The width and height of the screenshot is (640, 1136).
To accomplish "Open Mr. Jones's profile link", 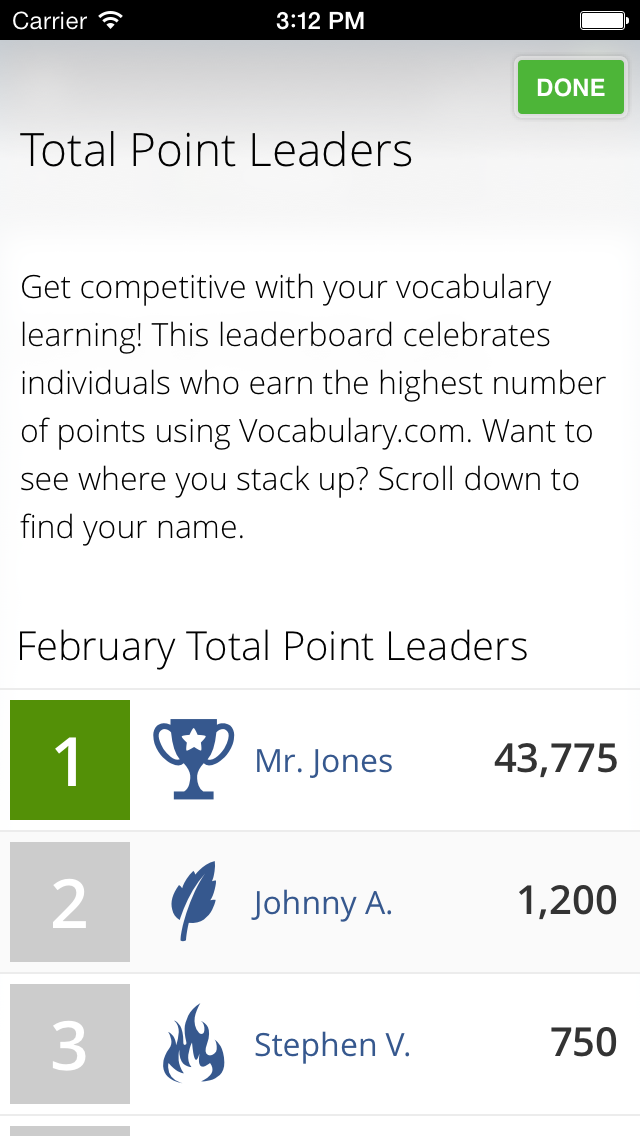I will 324,761.
